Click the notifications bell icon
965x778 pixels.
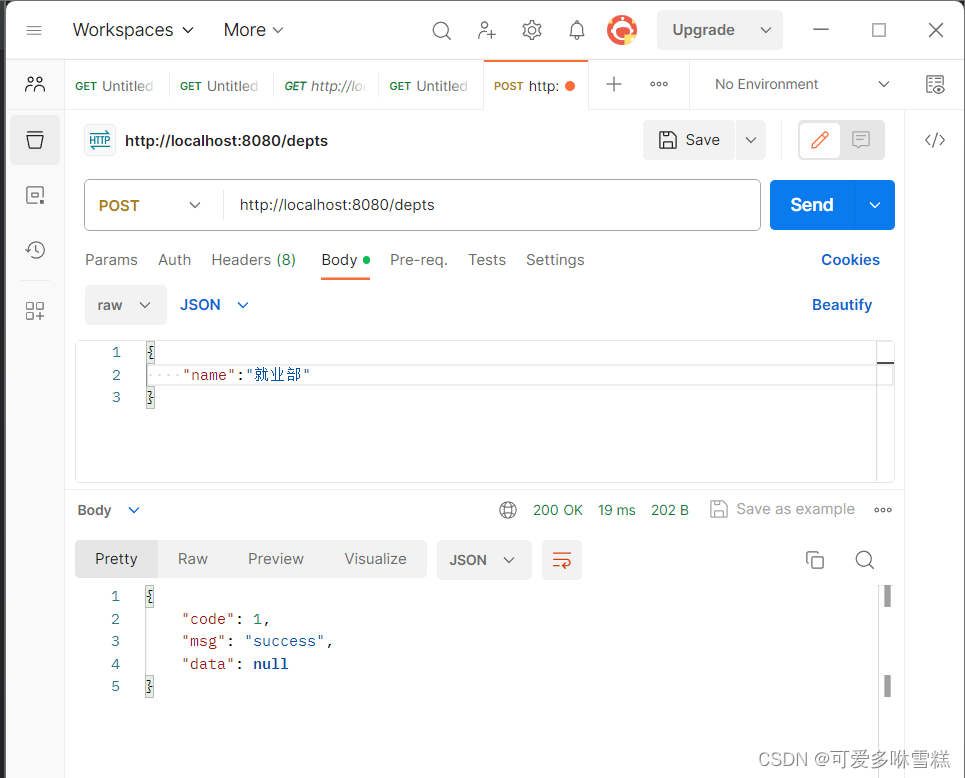576,30
